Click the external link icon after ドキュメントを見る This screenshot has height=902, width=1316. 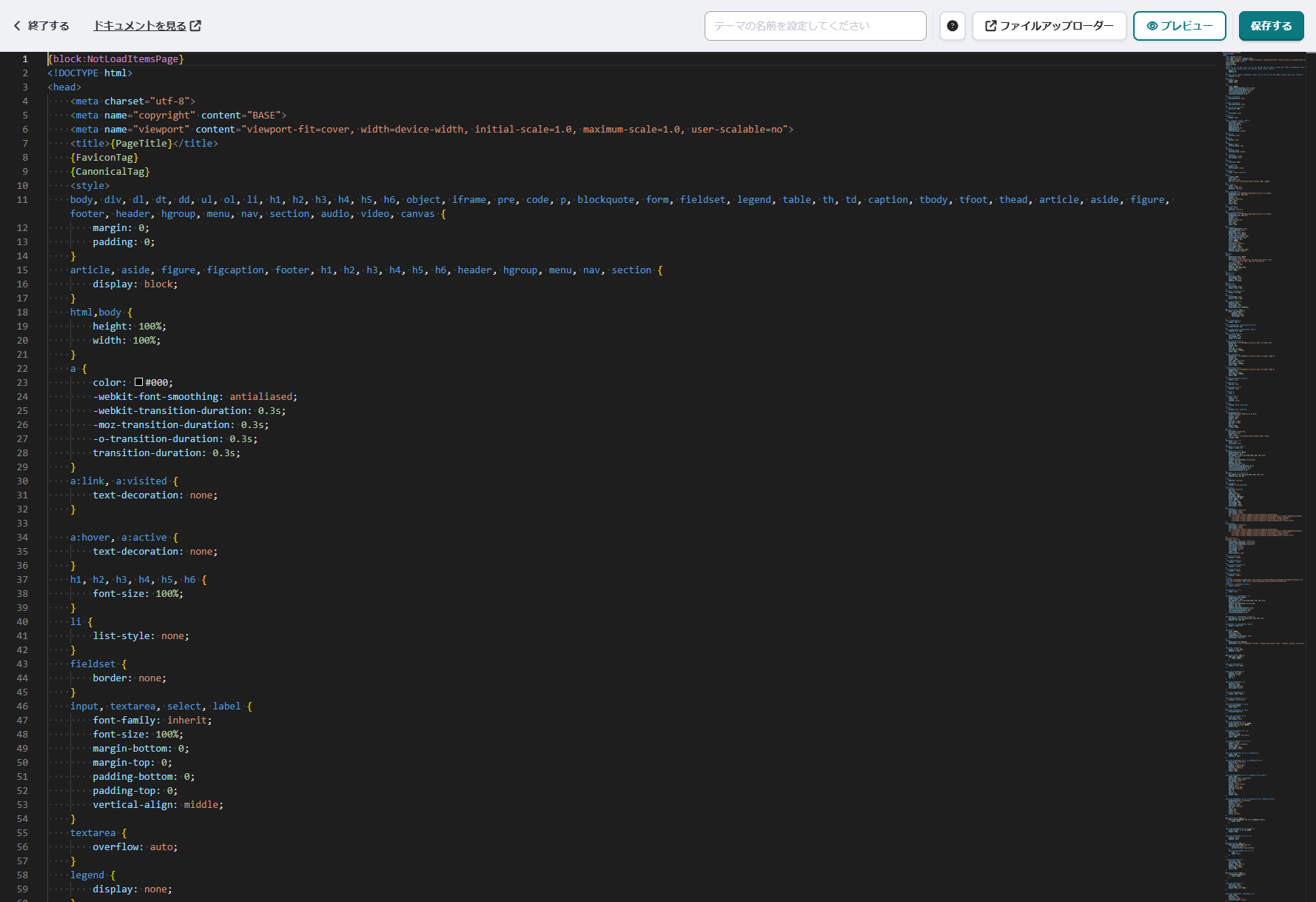[195, 26]
